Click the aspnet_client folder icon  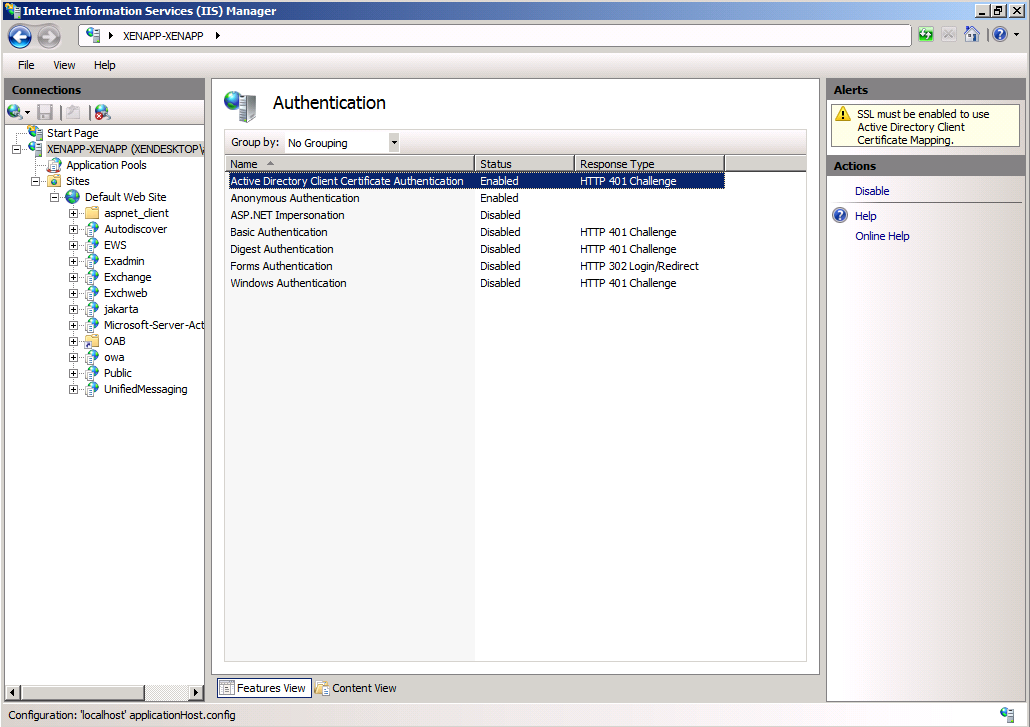(92, 213)
